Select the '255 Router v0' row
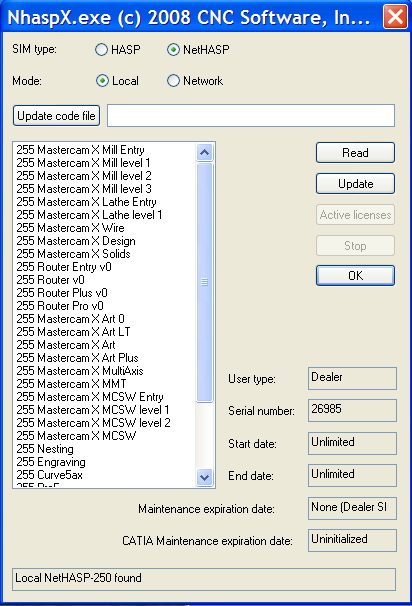The height and width of the screenshot is (606, 412). [x=104, y=280]
